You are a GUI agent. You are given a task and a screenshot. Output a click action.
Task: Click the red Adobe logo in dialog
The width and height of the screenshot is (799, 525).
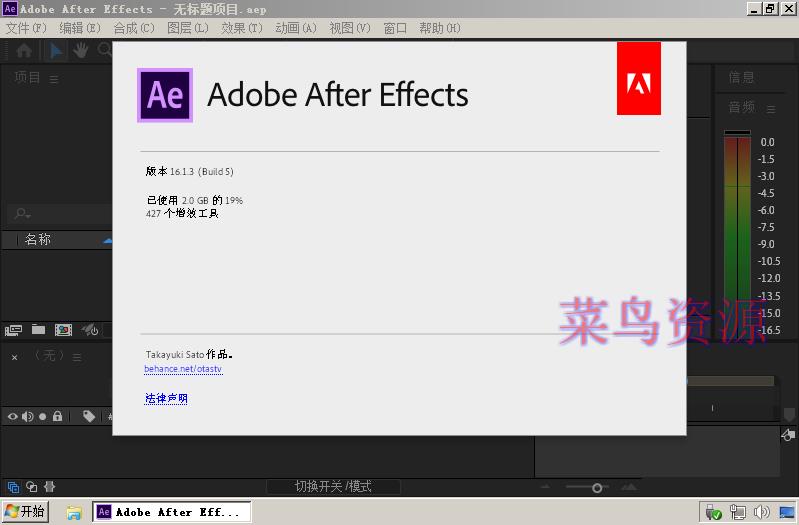638,78
